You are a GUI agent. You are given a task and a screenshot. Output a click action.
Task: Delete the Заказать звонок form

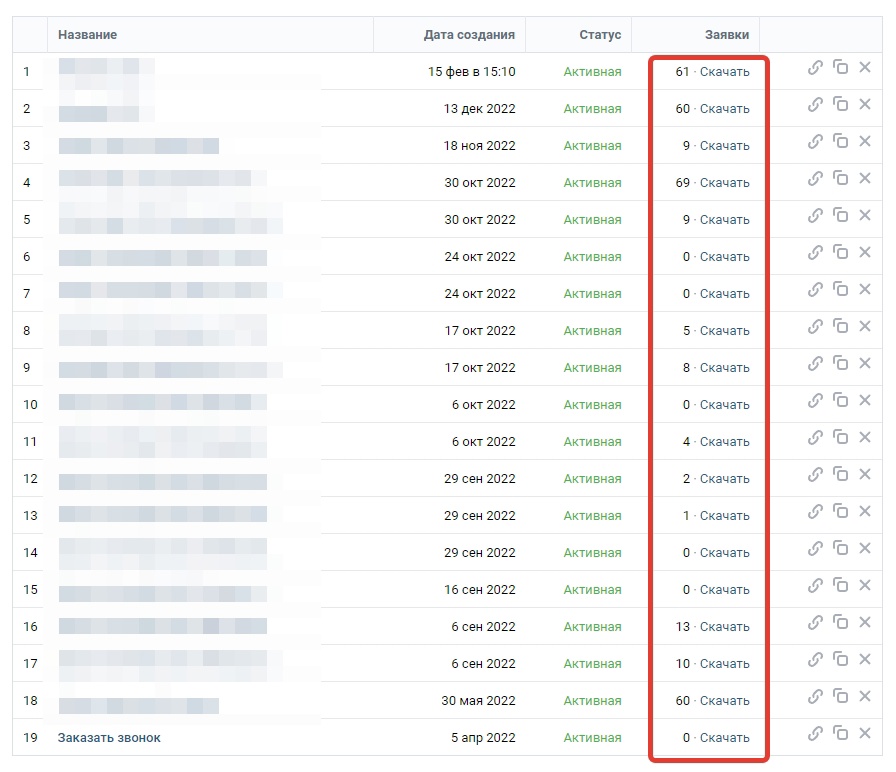click(x=865, y=733)
